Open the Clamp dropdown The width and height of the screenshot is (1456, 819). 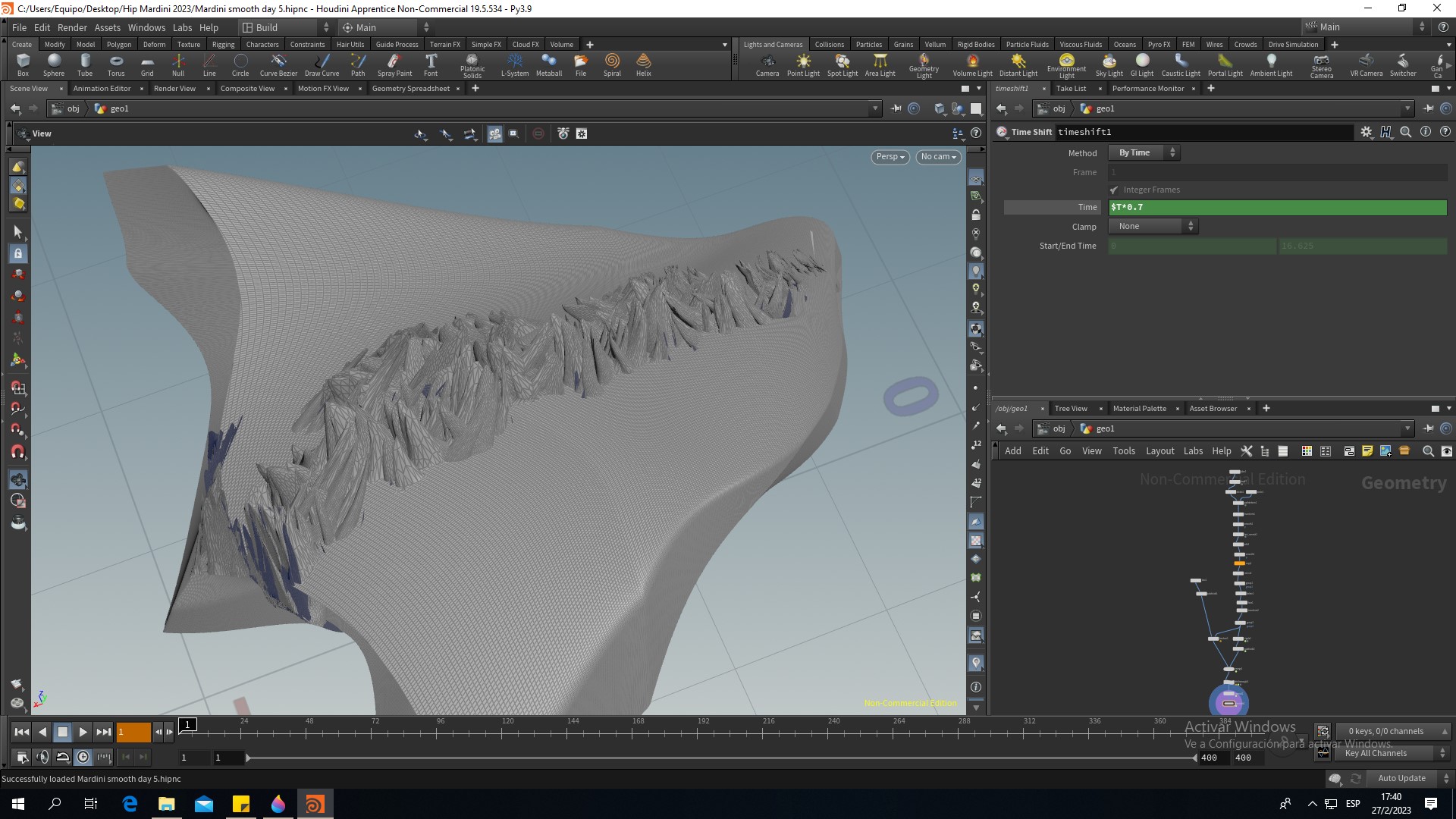point(1153,227)
